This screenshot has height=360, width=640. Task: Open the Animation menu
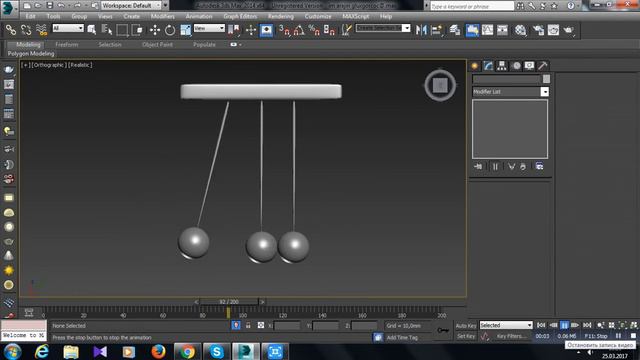(199, 16)
